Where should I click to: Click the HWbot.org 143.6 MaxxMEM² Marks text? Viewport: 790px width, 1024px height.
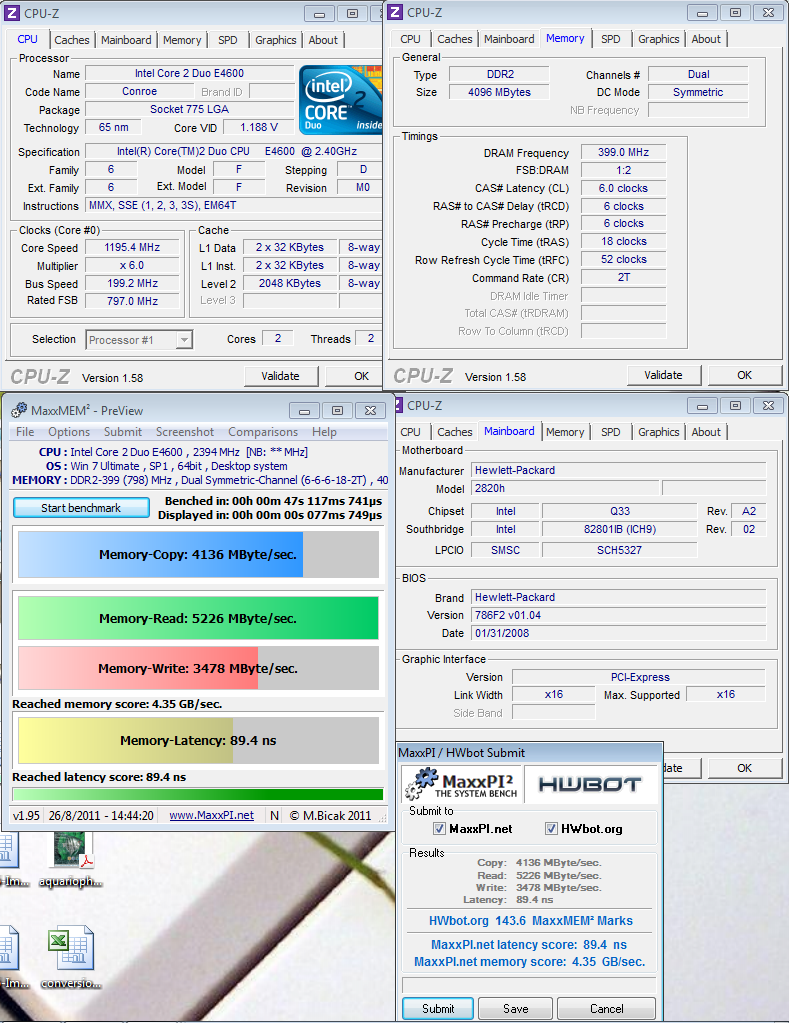pyautogui.click(x=530, y=920)
